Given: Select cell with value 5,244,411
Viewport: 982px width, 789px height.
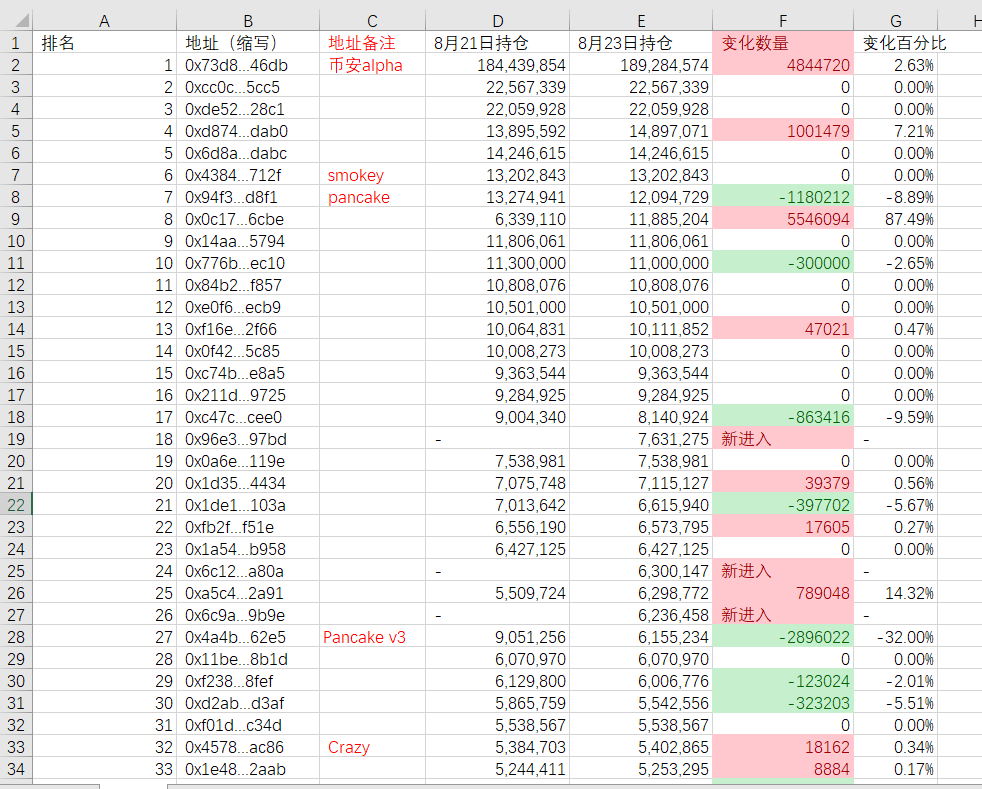Looking at the screenshot, I should point(497,769).
